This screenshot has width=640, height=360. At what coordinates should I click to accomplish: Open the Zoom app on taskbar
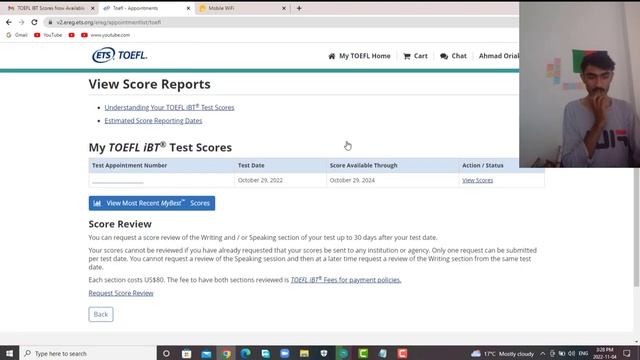click(x=284, y=353)
